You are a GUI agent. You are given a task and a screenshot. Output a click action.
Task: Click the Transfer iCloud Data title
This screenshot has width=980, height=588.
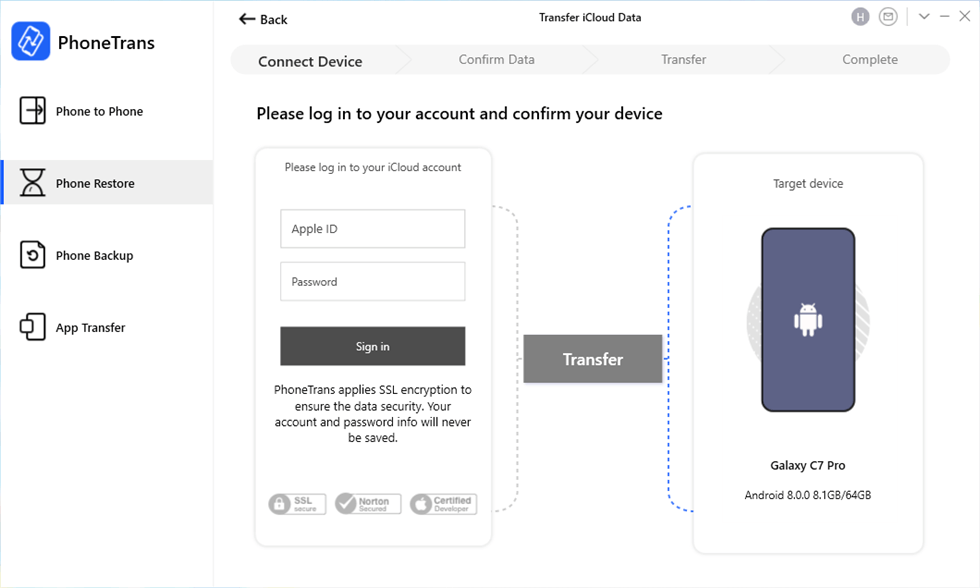[x=590, y=17]
